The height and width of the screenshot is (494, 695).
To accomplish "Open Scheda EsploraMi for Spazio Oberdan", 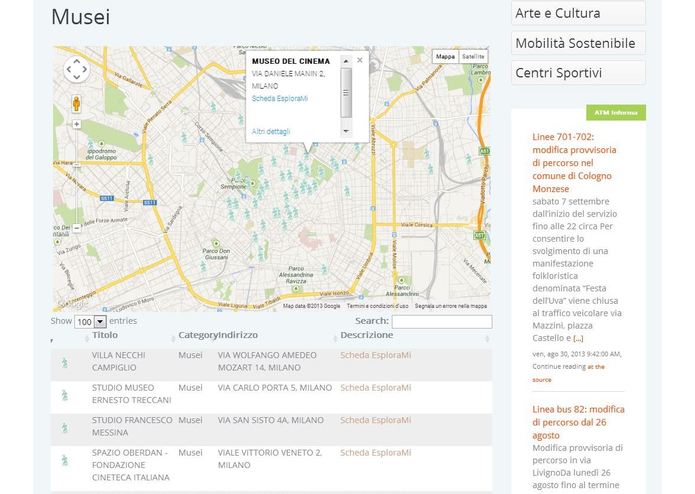I will point(376,453).
